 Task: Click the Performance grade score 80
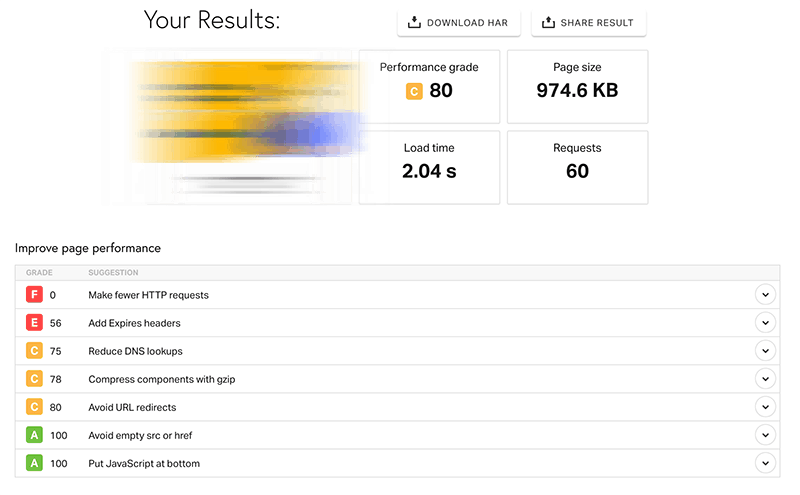pyautogui.click(x=441, y=91)
